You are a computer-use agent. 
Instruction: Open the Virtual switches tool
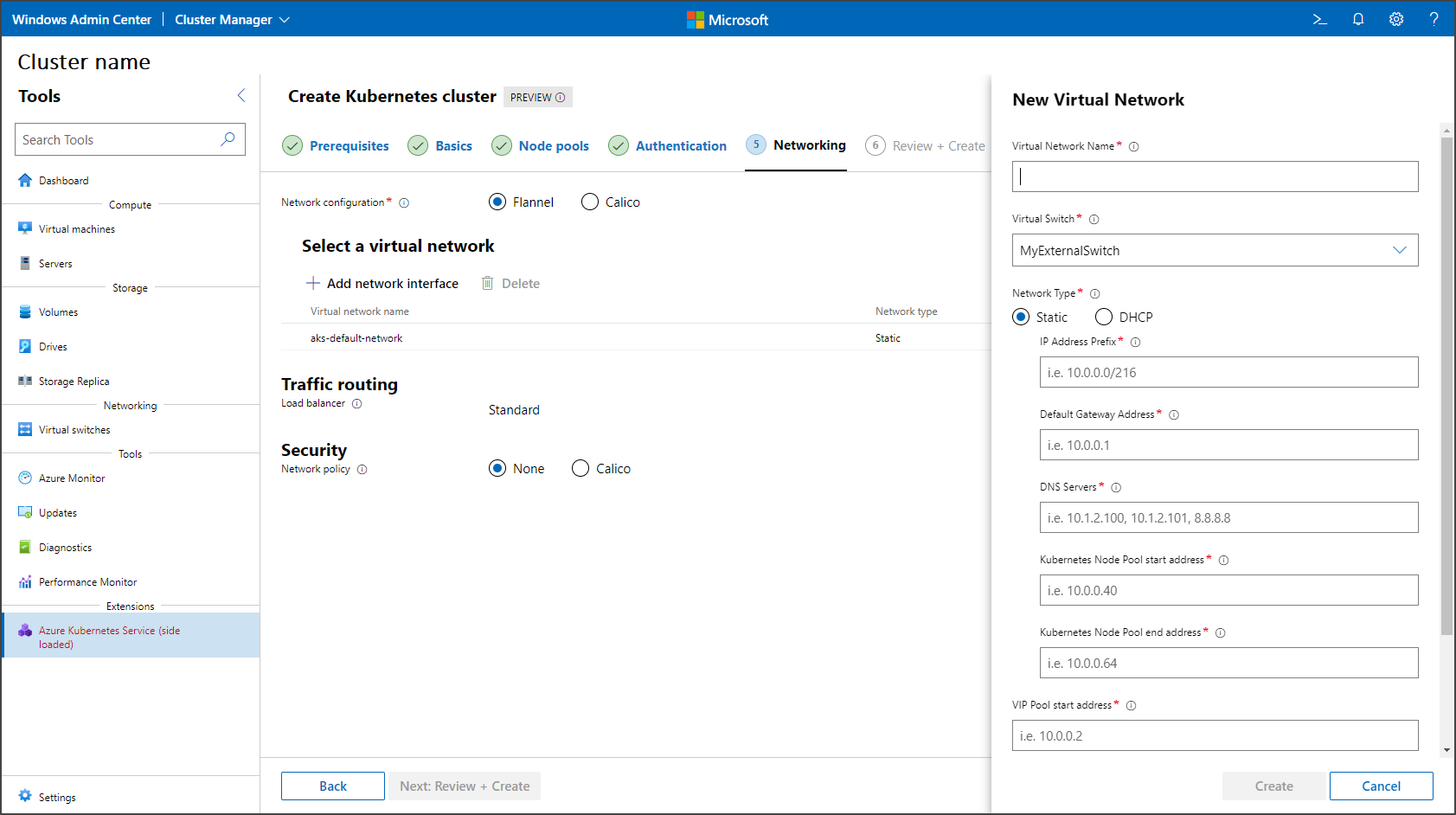[x=74, y=429]
